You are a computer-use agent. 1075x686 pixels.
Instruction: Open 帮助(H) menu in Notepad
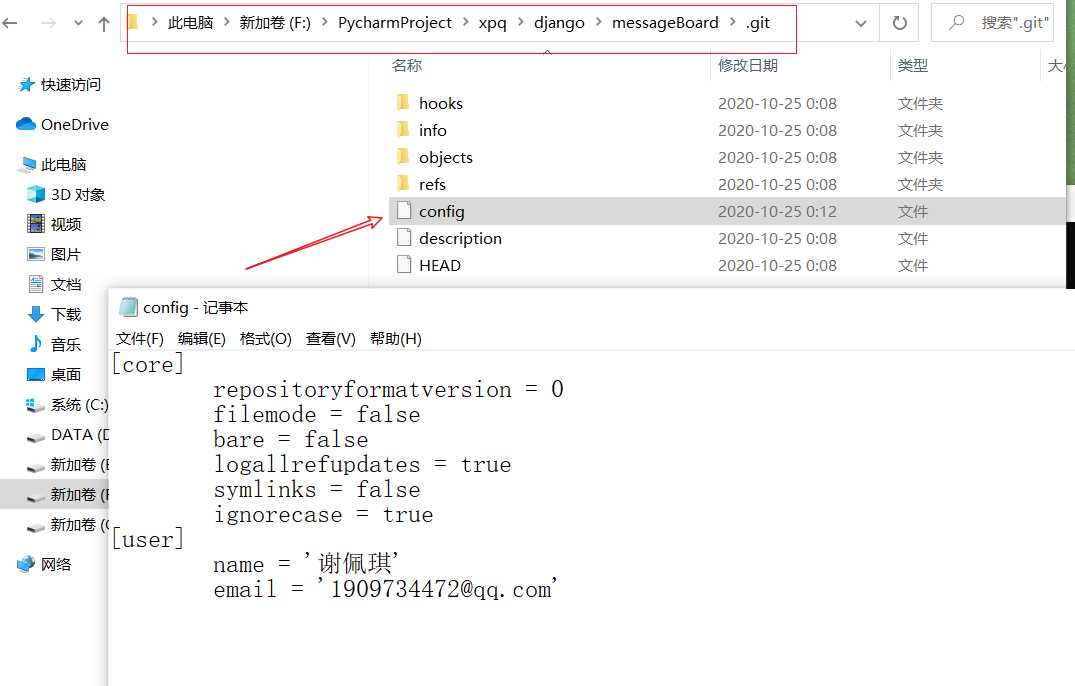pyautogui.click(x=396, y=339)
